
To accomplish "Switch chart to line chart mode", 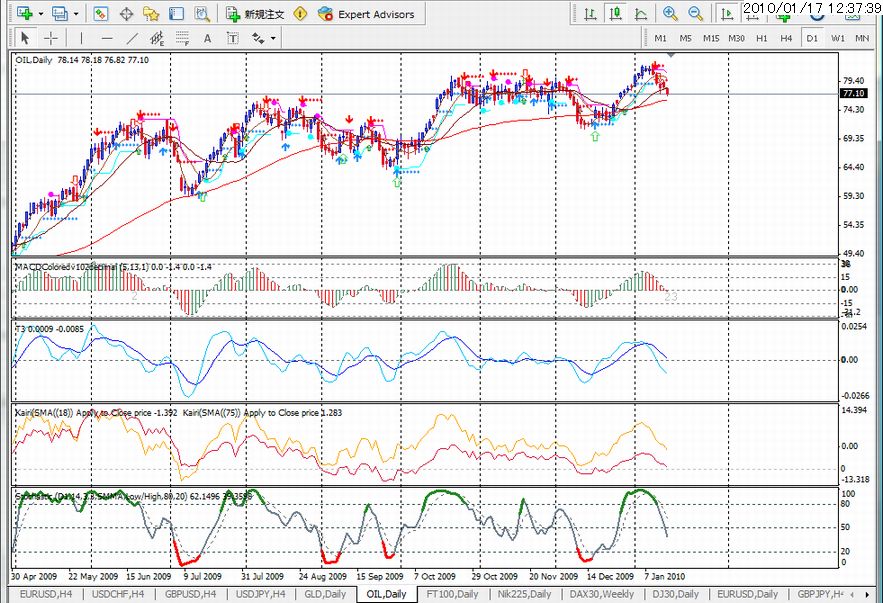I will 640,14.
